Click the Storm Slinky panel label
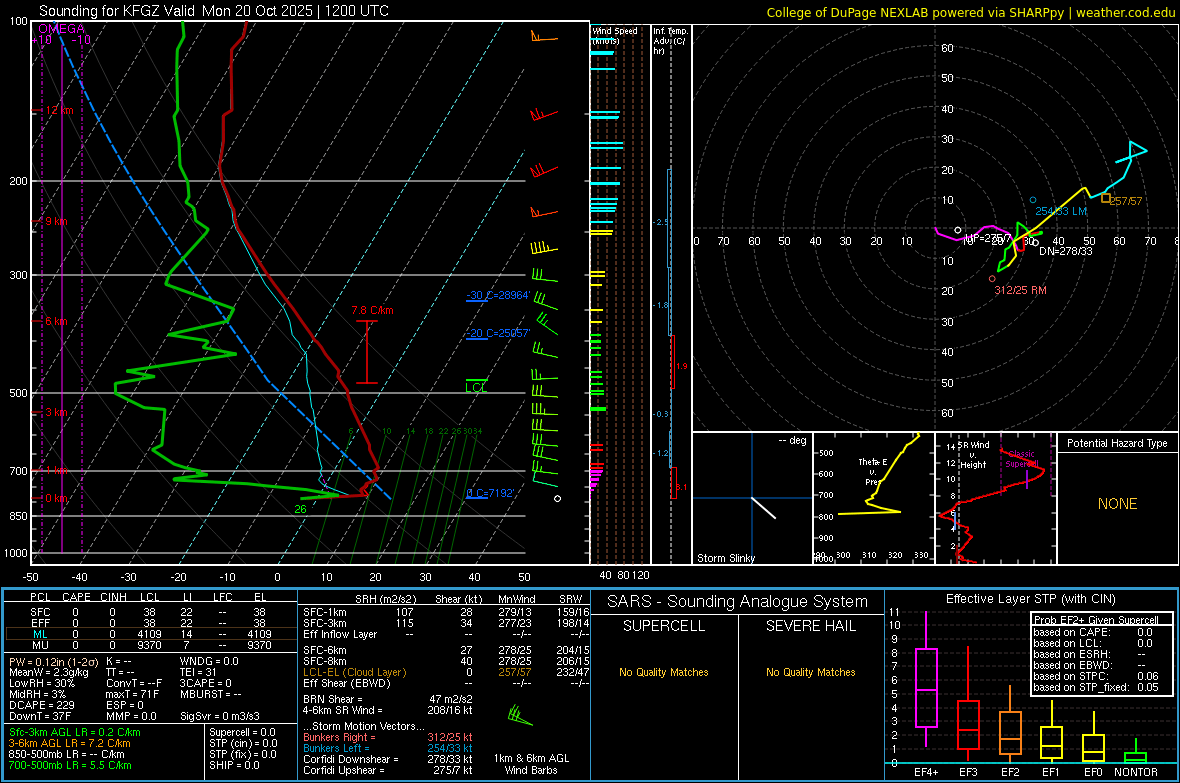 (725, 558)
